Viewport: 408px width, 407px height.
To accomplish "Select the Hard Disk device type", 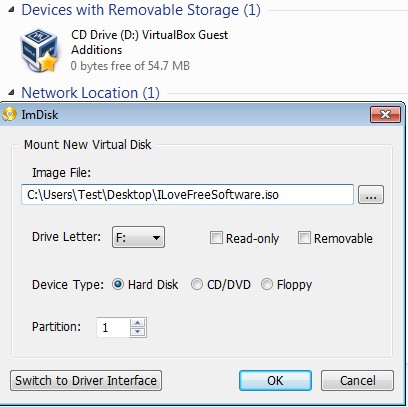I will (x=118, y=284).
